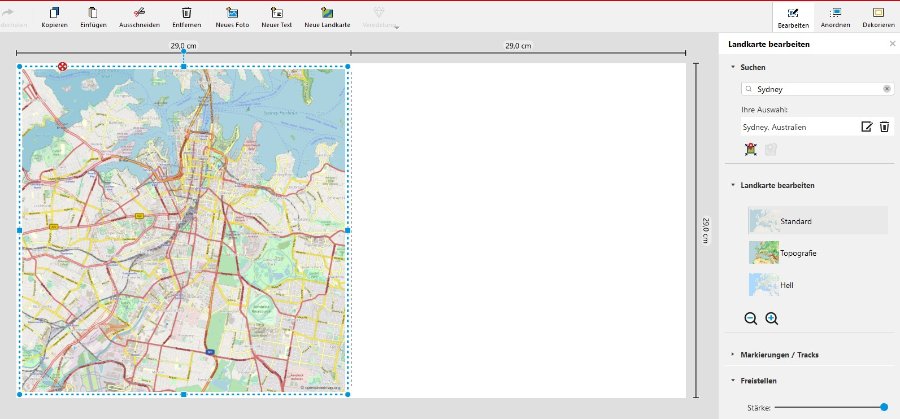Add a text box with Neuer Text
Screen dimensions: 900x419
point(277,13)
